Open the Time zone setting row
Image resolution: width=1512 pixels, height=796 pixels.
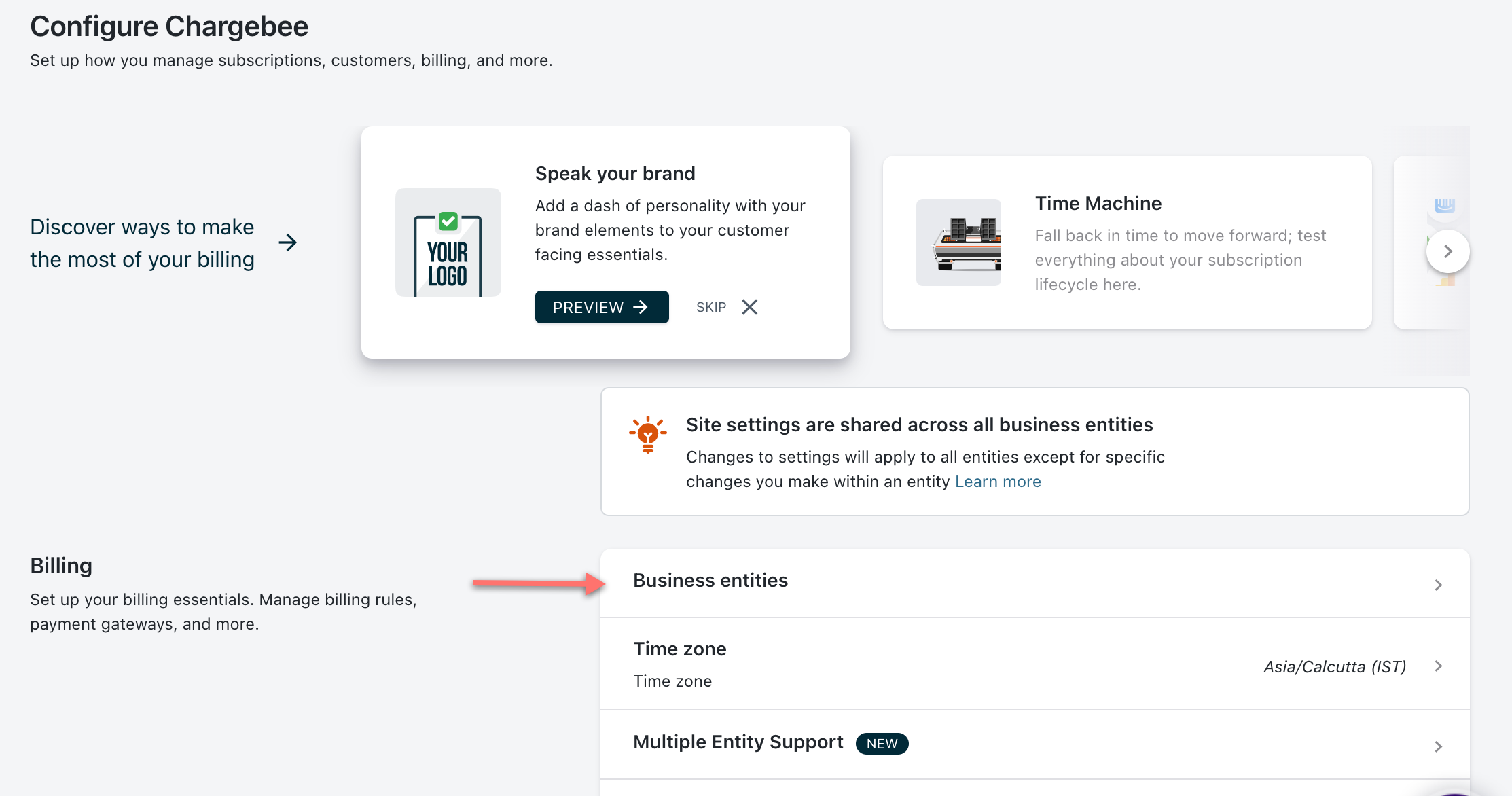[x=1035, y=664]
